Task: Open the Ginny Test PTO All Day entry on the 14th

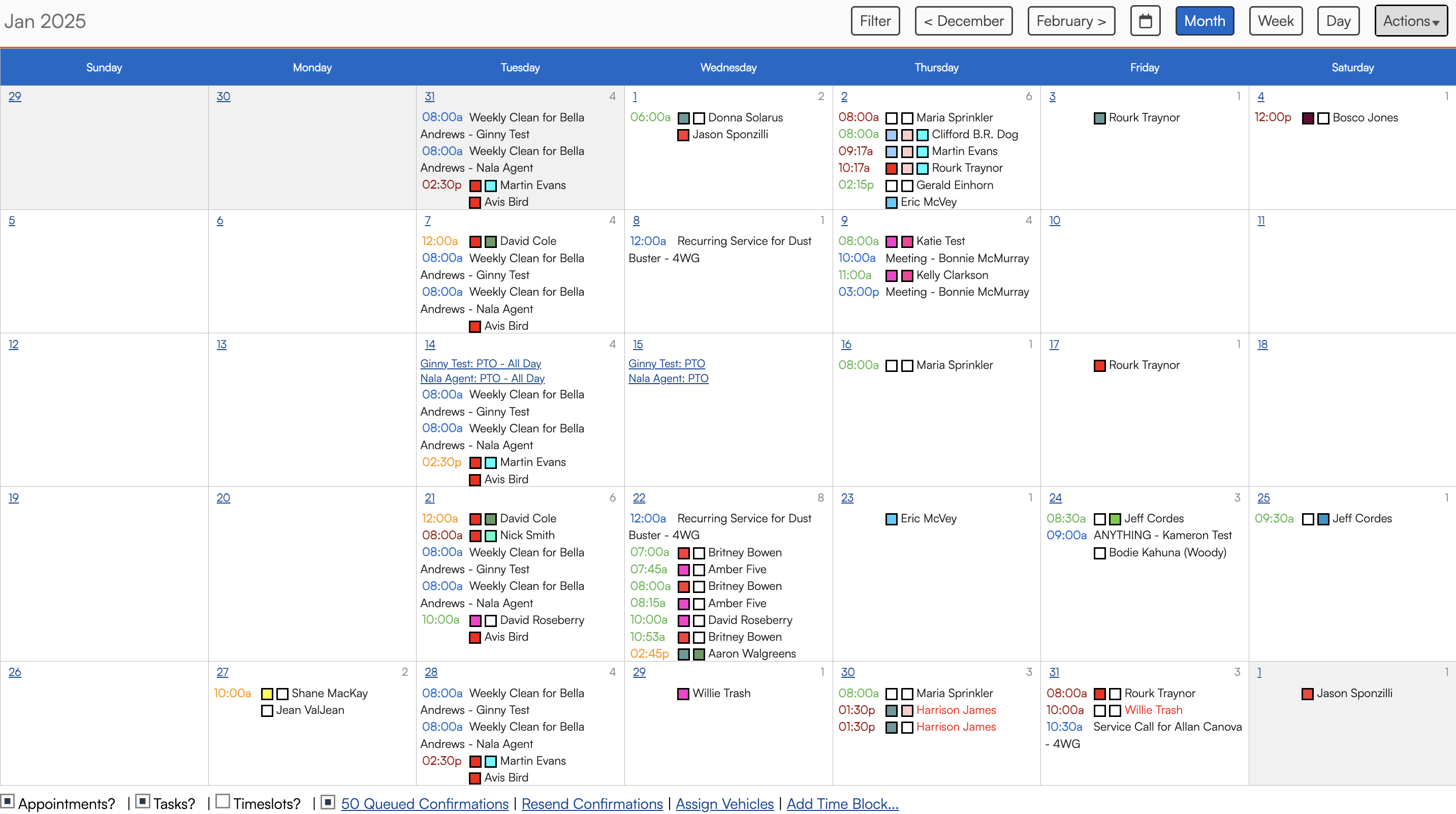Action: (x=480, y=363)
